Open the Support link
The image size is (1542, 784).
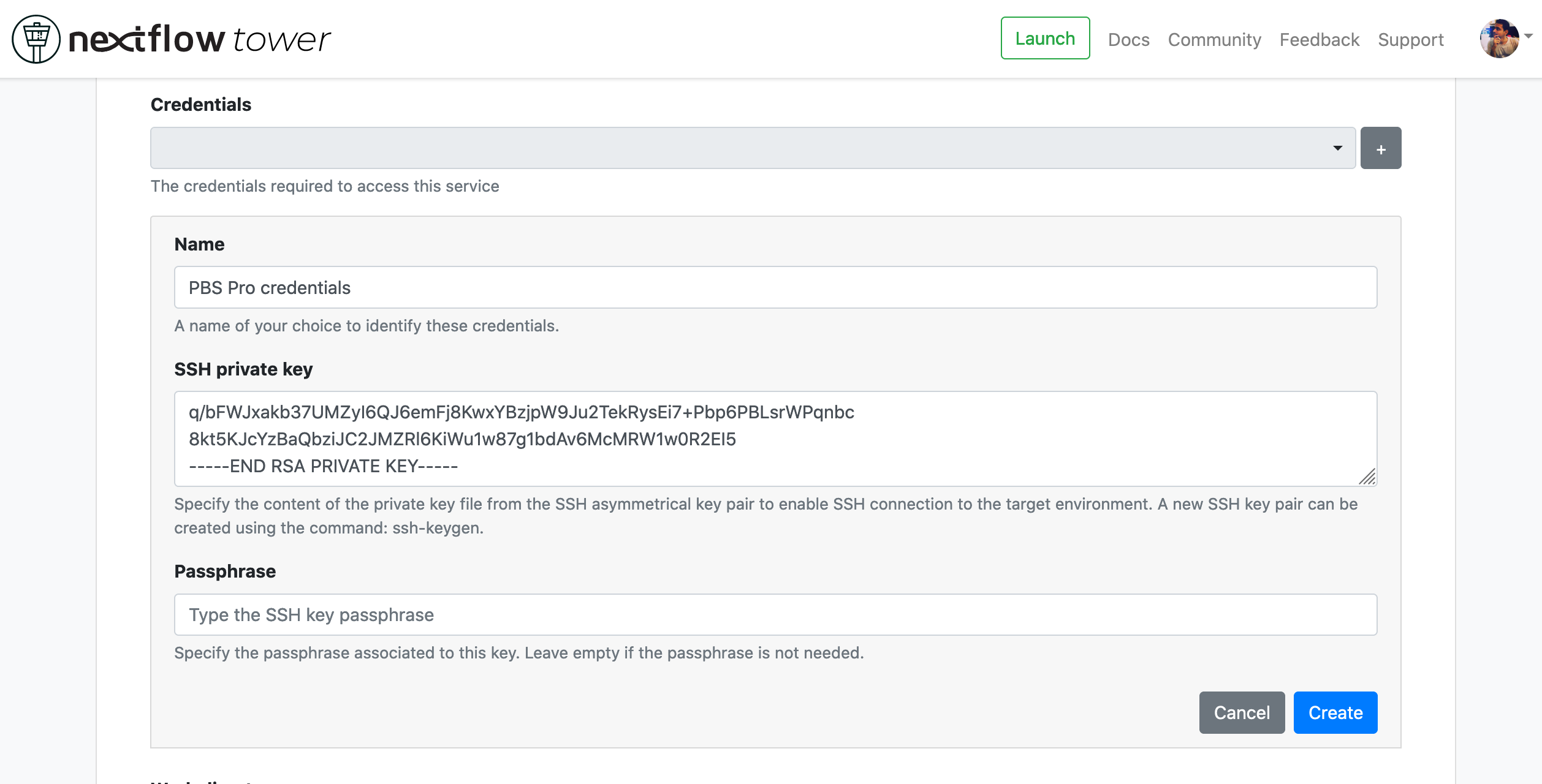(x=1410, y=40)
